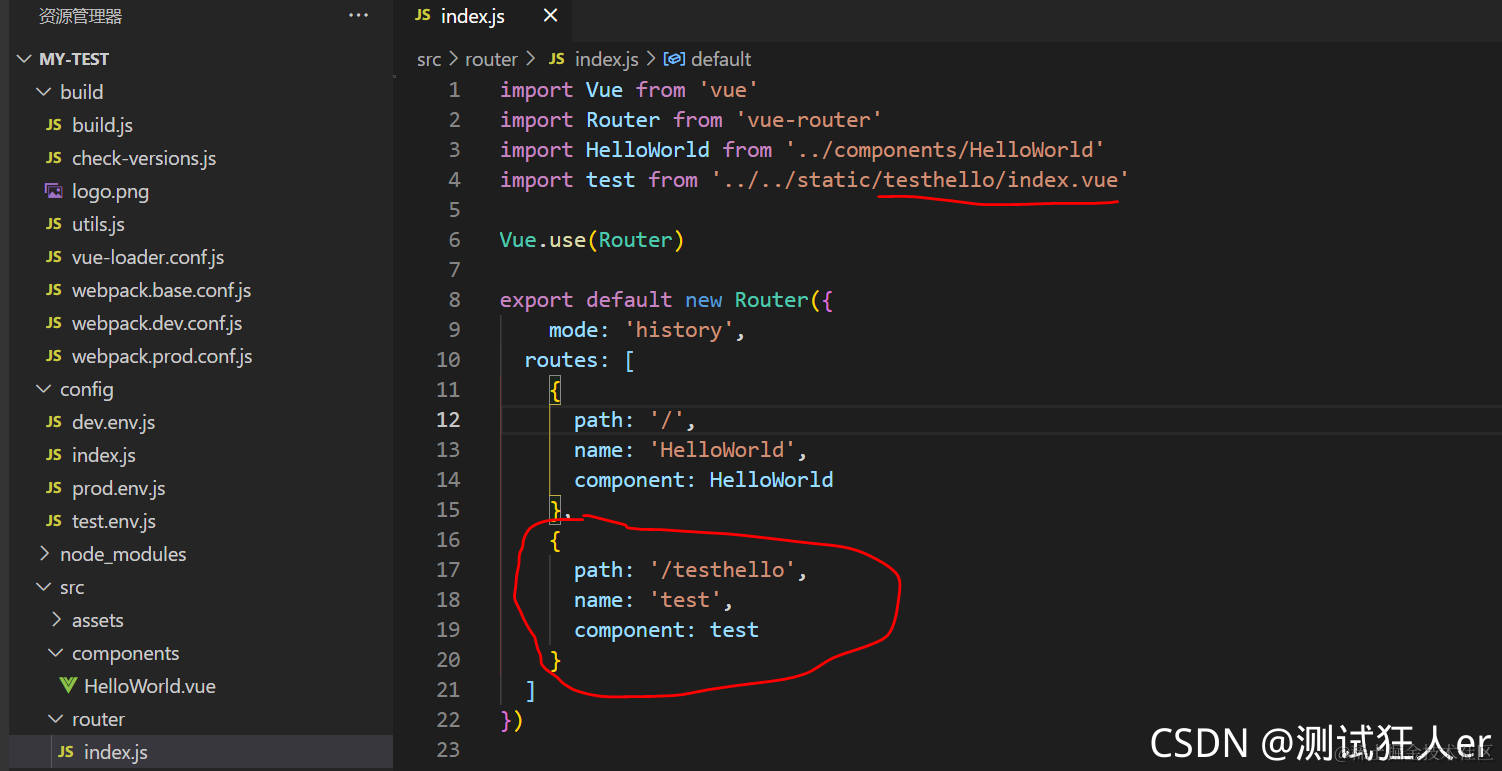This screenshot has height=771, width=1502.
Task: Expand the assets folder
Action: [56, 620]
